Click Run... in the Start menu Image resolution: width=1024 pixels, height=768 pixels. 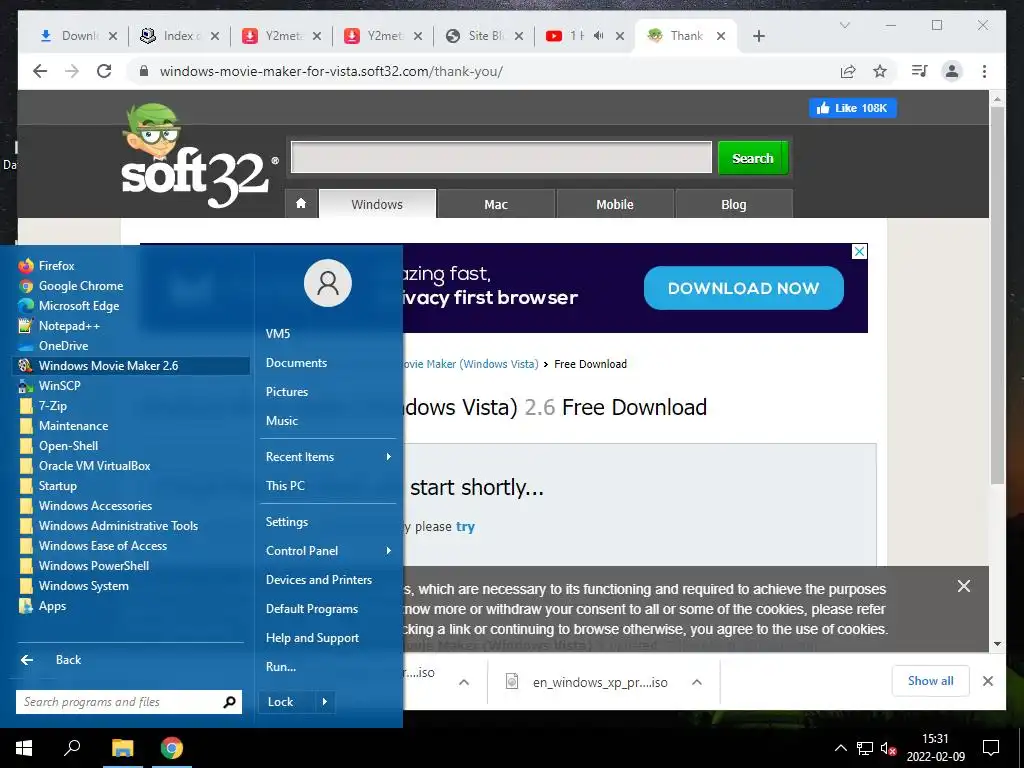pos(281,667)
